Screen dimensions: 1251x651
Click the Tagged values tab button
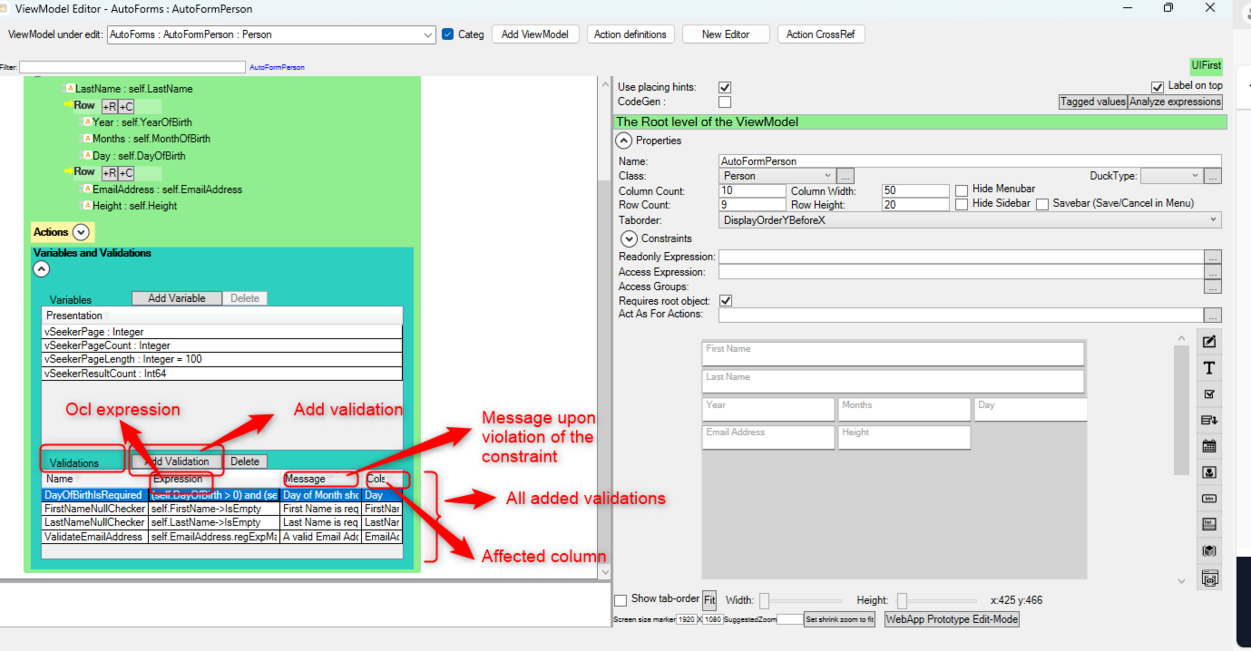tap(1093, 102)
